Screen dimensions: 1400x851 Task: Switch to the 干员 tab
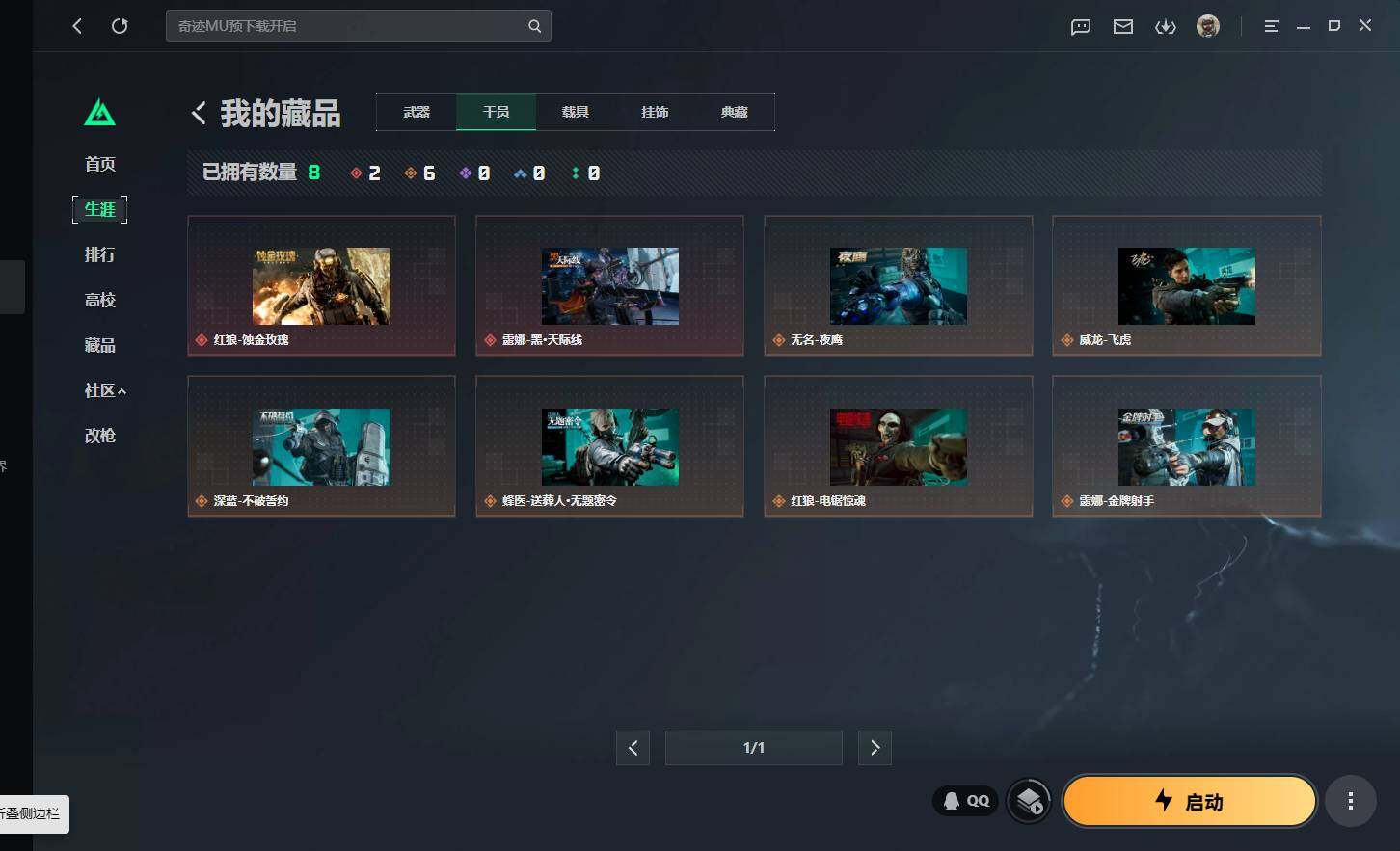496,112
